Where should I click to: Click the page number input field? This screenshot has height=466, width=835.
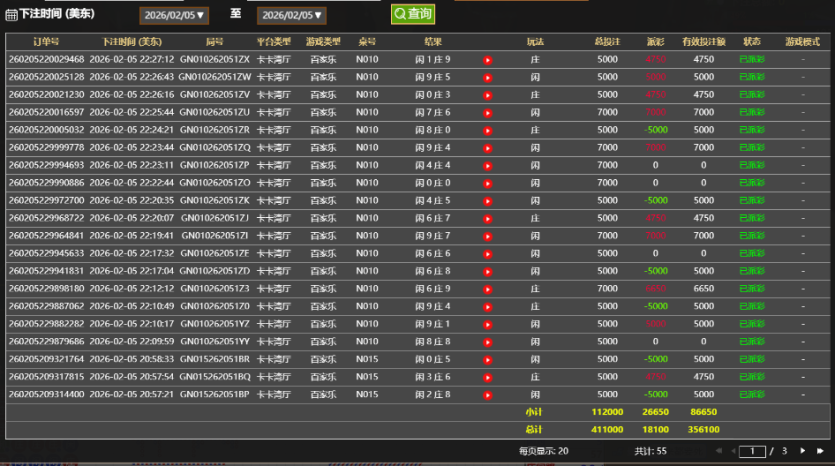click(758, 451)
